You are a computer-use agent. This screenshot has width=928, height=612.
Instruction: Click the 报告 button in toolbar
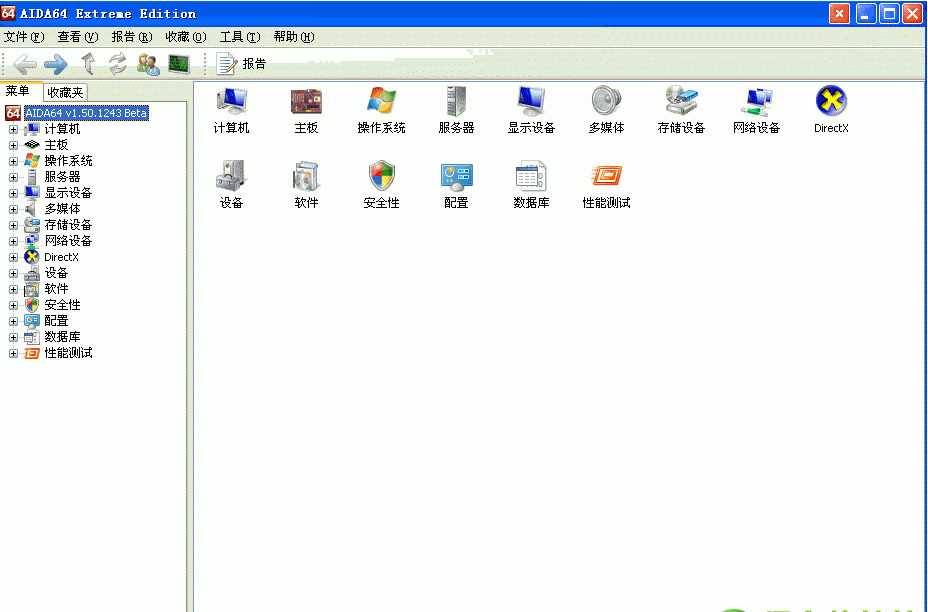[242, 64]
